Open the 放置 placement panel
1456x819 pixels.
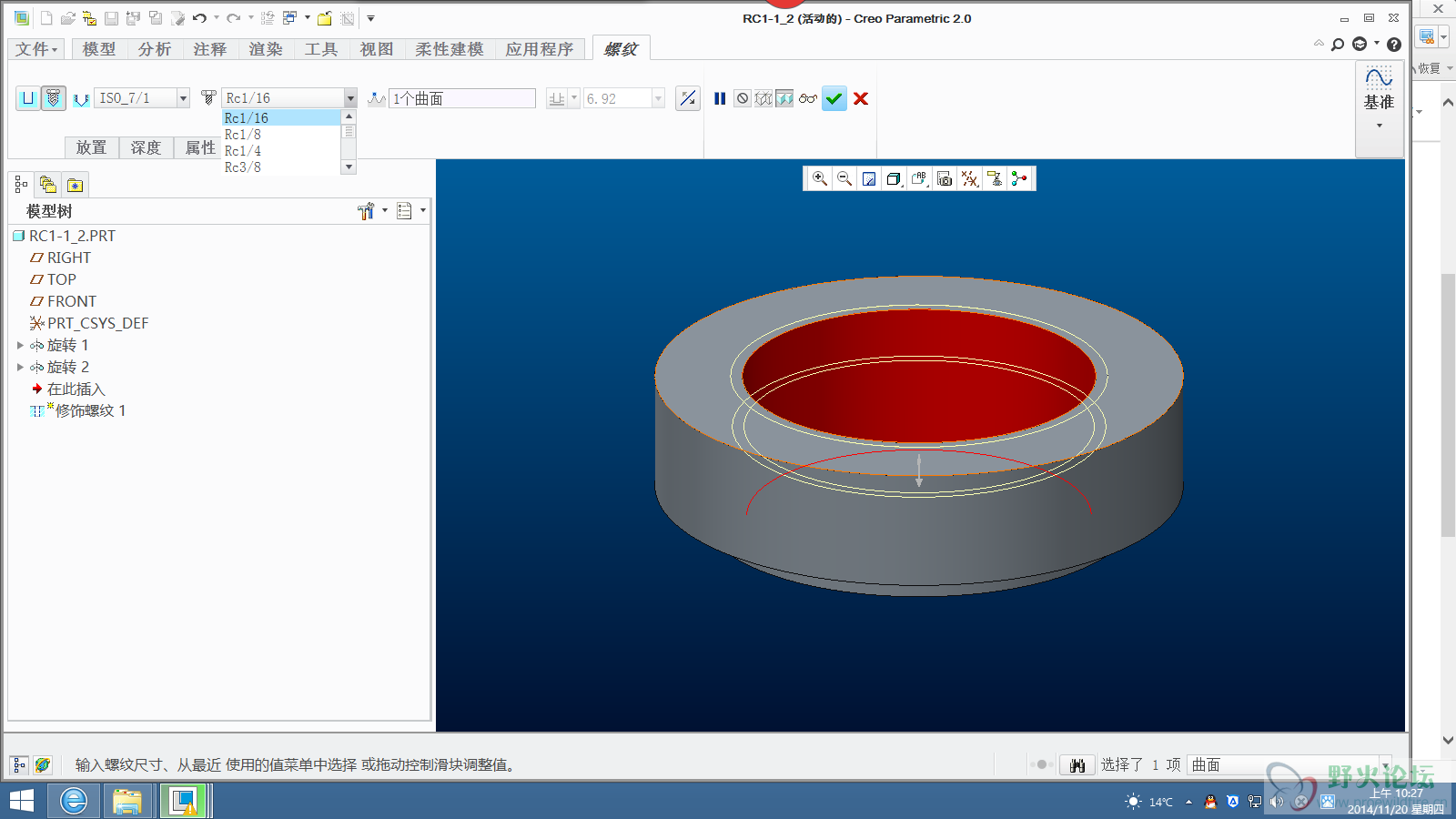(x=92, y=147)
